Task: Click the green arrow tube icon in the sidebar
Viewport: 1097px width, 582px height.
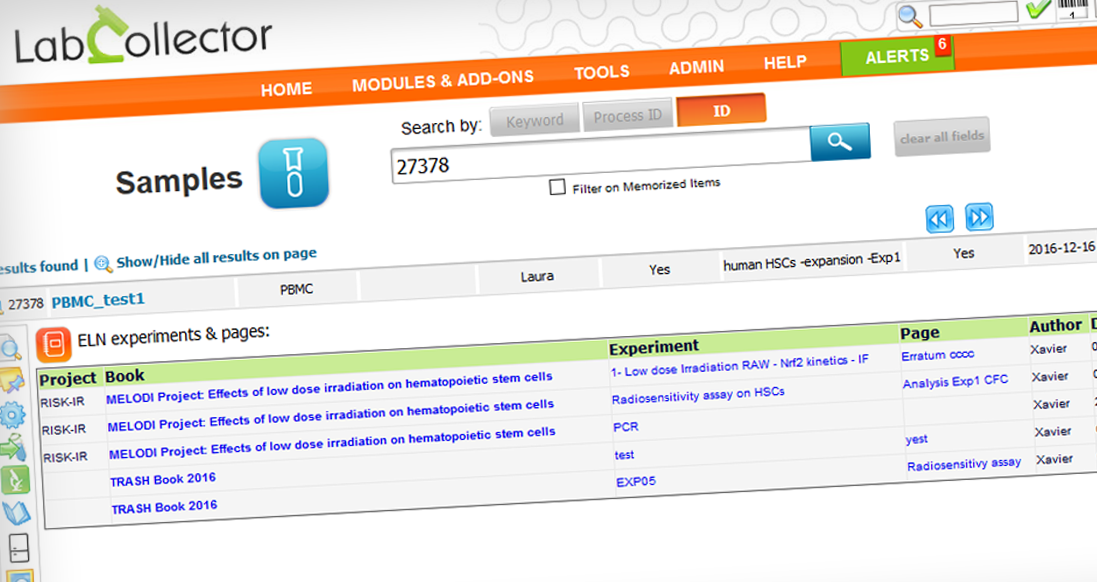Action: pos(13,447)
